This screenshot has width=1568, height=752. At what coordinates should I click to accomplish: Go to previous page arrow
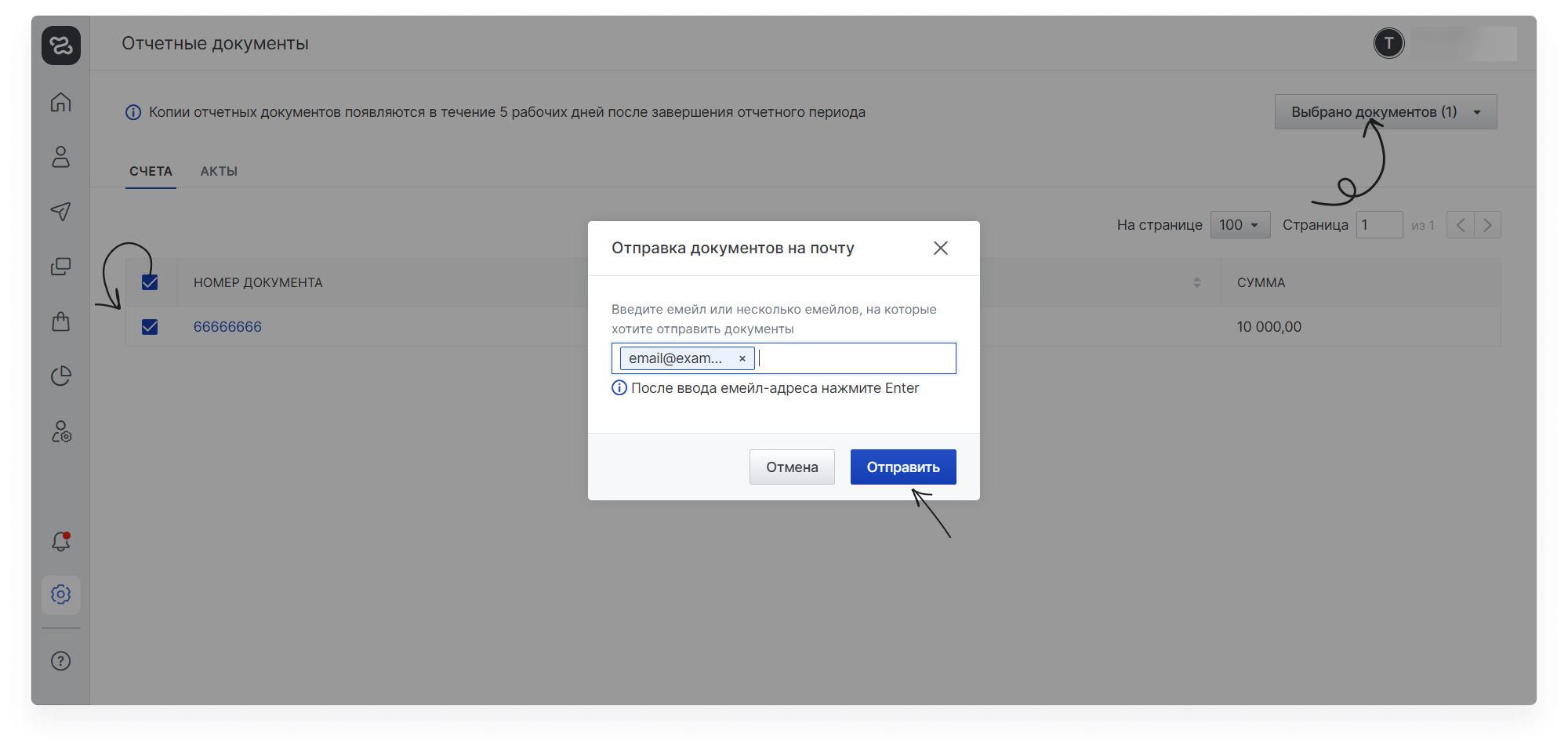1460,225
